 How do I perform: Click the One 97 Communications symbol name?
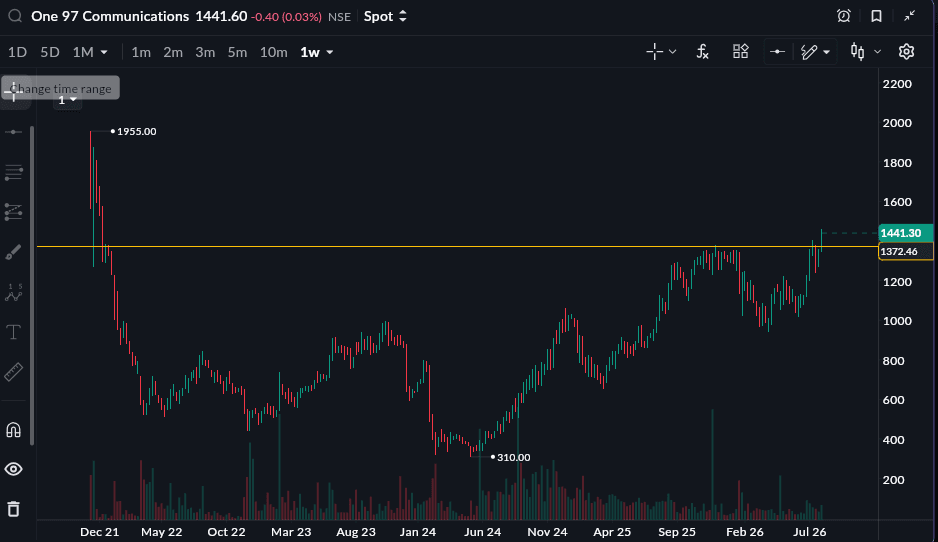coord(110,16)
